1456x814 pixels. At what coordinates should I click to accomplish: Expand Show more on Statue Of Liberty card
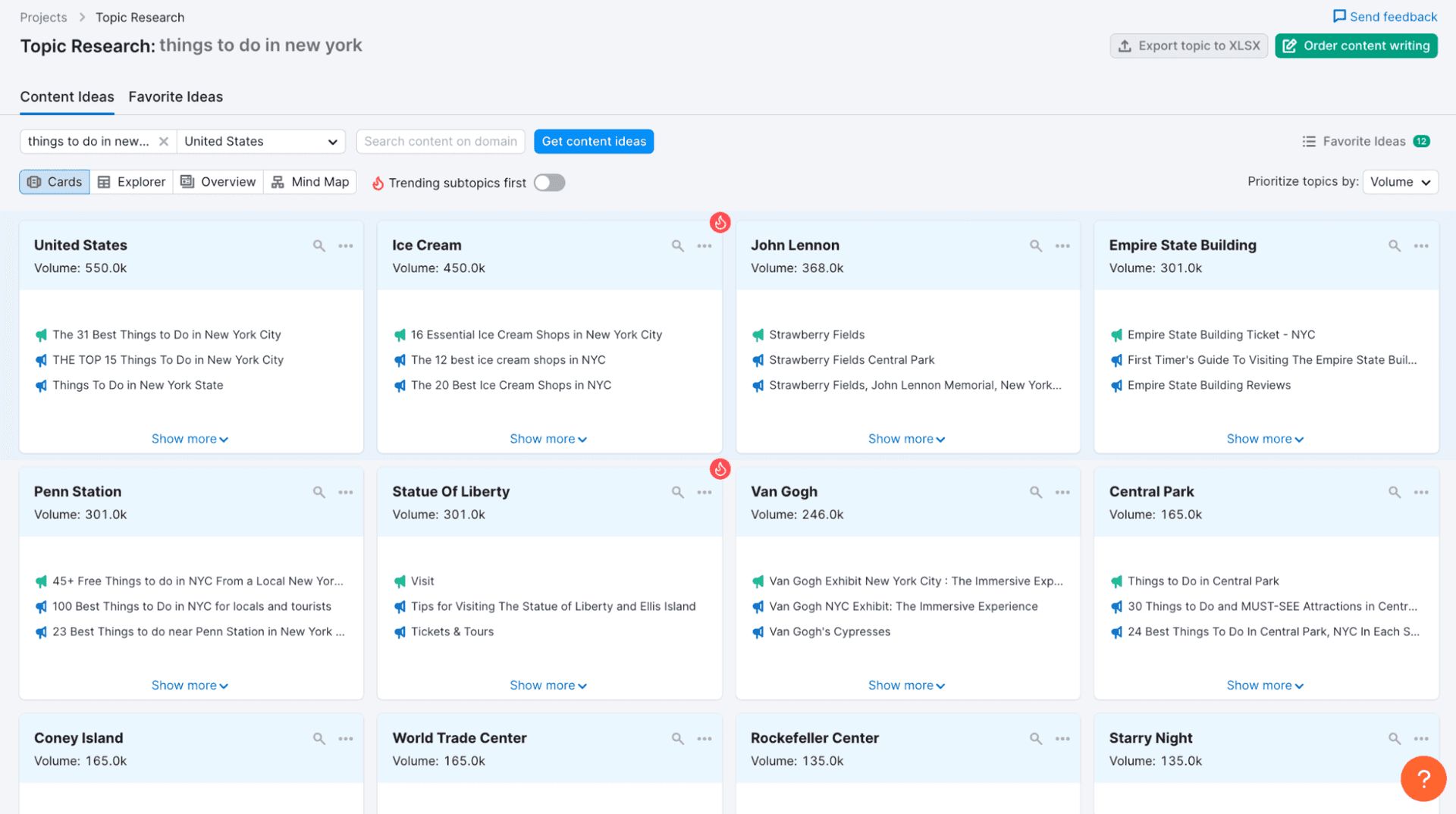pos(548,685)
